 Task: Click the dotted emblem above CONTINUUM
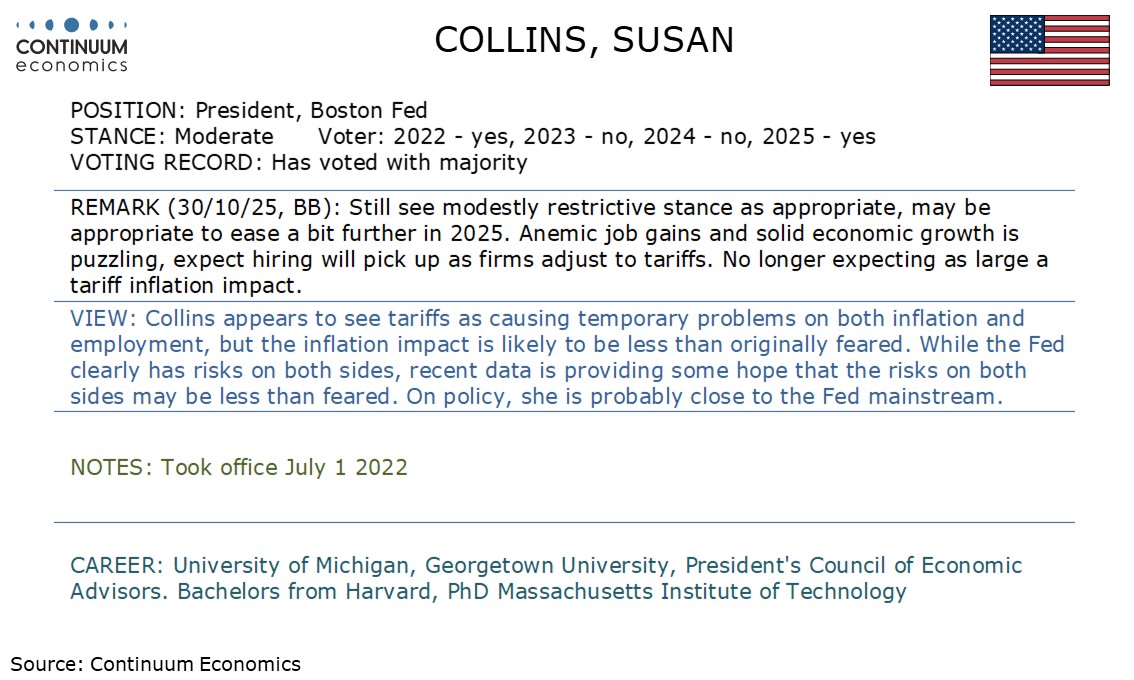tap(72, 25)
